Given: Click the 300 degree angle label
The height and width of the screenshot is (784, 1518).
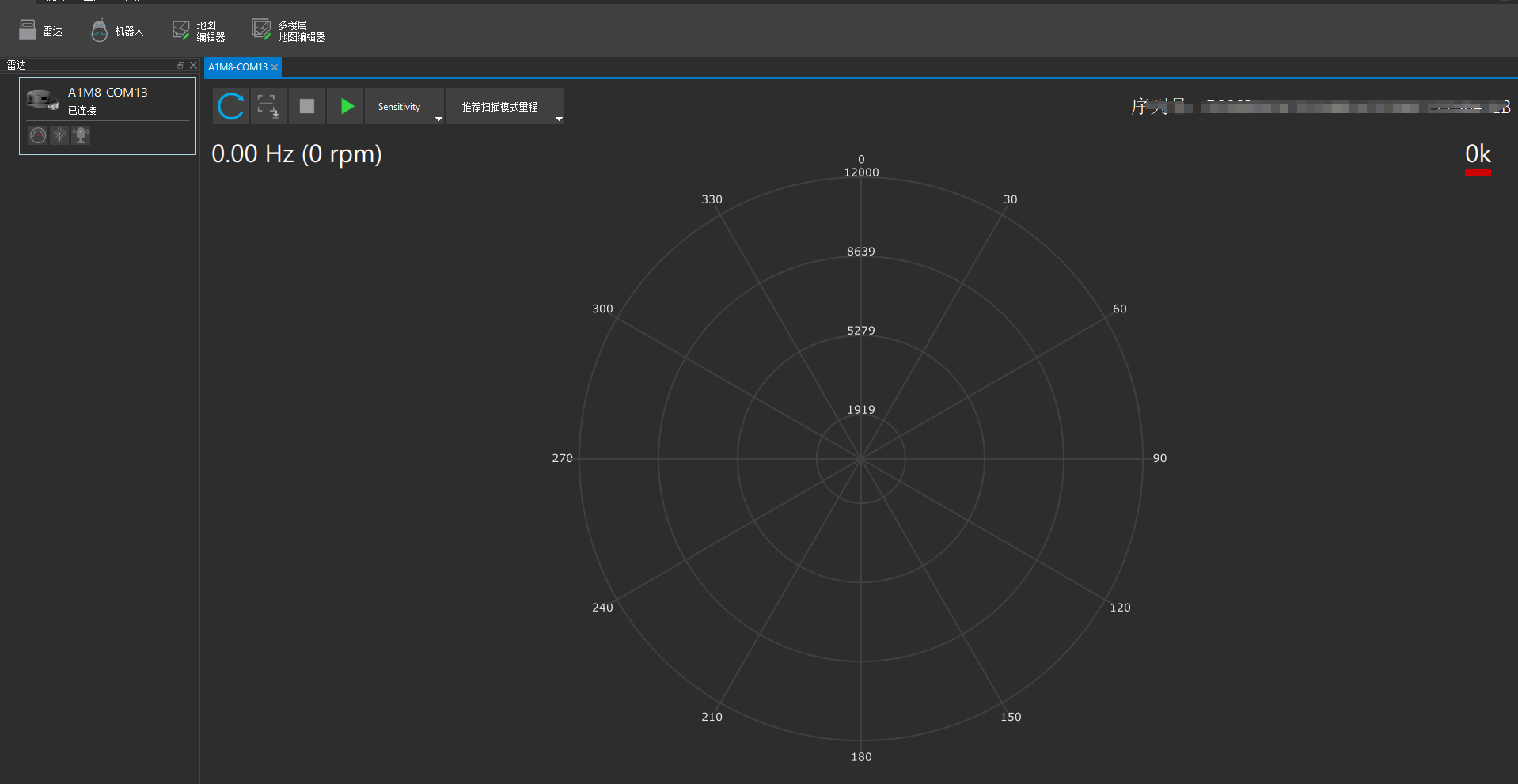Looking at the screenshot, I should [602, 309].
